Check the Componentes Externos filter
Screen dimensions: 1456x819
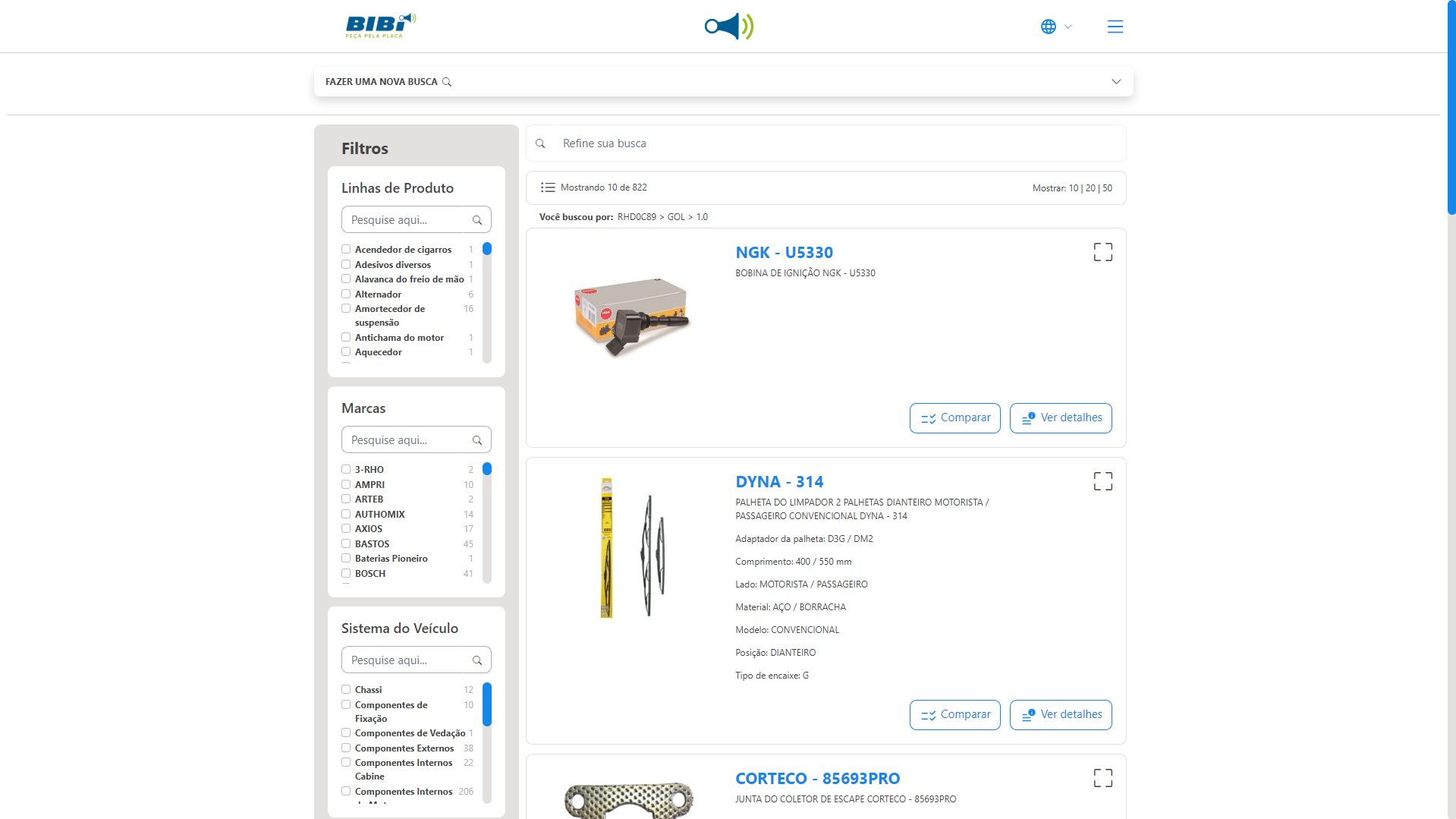coord(346,748)
